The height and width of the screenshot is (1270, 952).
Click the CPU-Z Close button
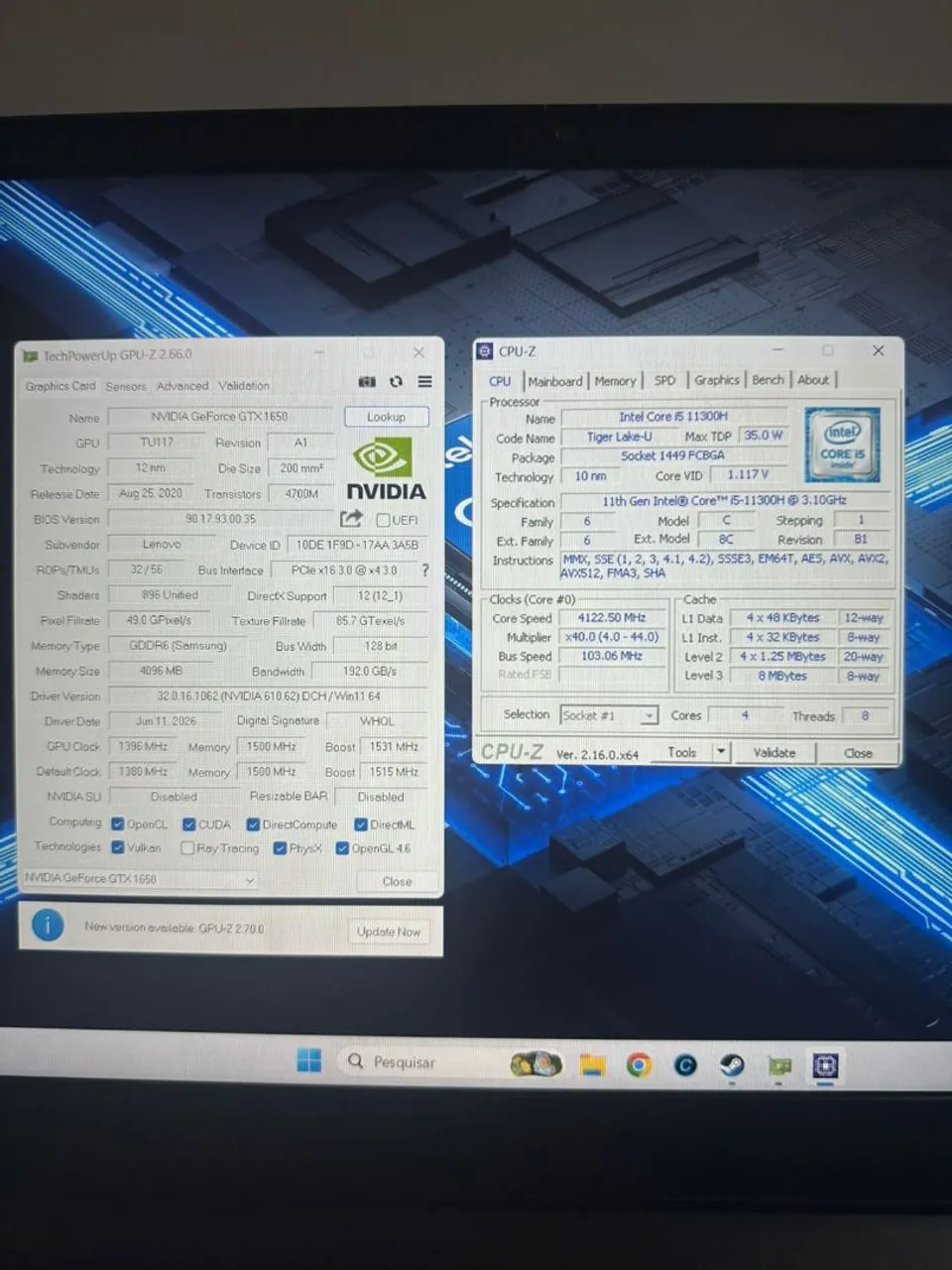pyautogui.click(x=858, y=753)
